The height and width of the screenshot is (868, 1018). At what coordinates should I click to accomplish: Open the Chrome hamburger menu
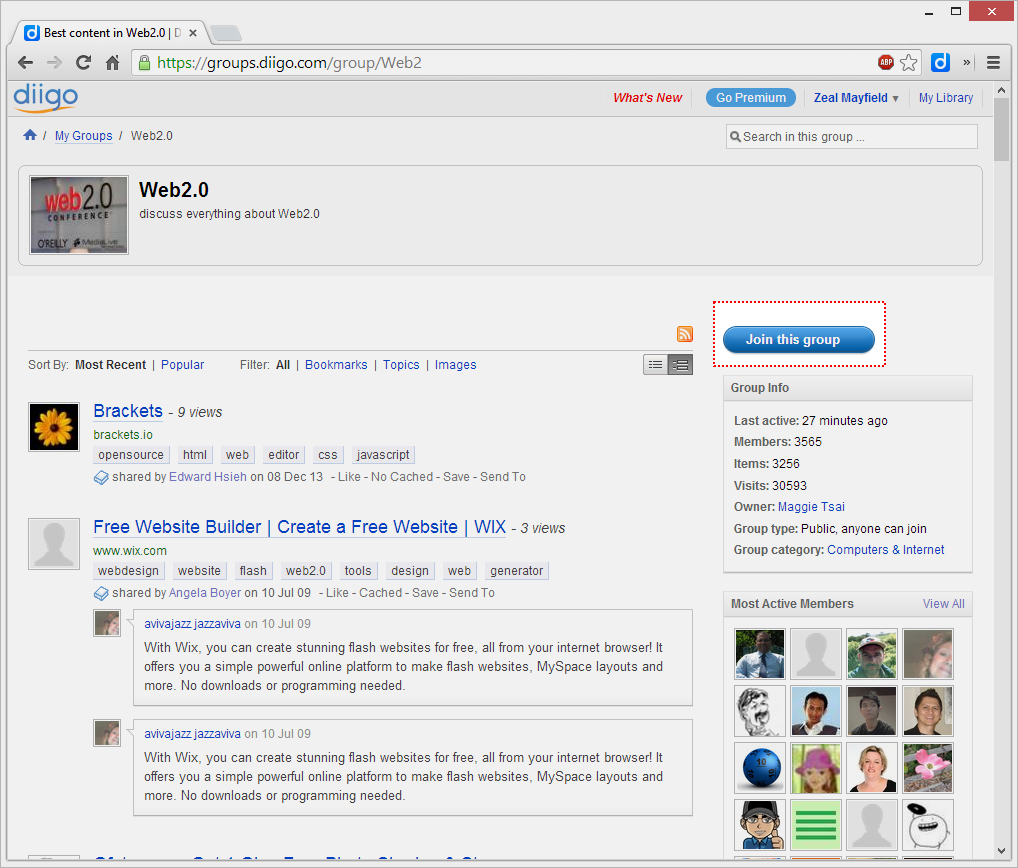click(993, 62)
